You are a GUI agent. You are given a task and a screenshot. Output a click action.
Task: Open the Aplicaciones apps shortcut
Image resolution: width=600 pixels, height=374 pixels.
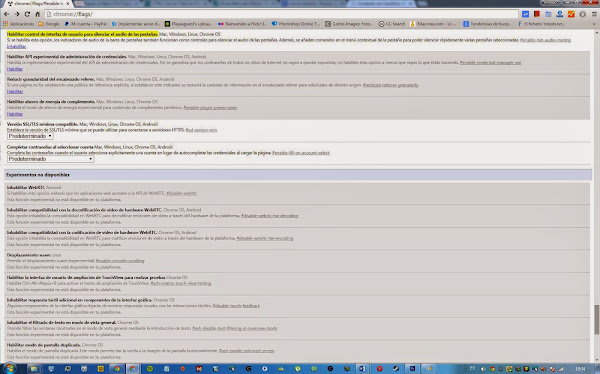[18, 24]
